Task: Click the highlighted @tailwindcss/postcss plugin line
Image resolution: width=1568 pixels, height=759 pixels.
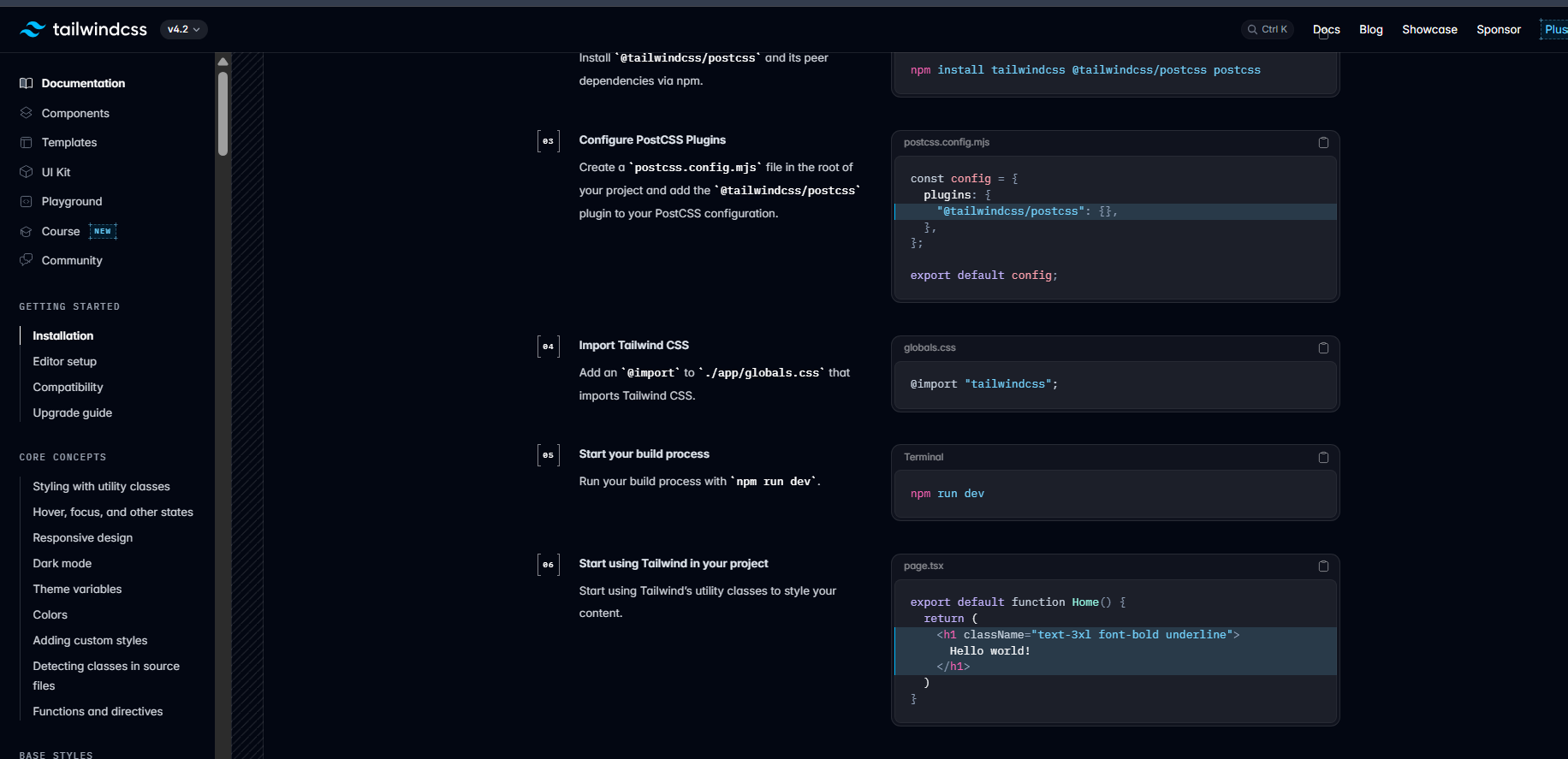Action: pos(1115,211)
